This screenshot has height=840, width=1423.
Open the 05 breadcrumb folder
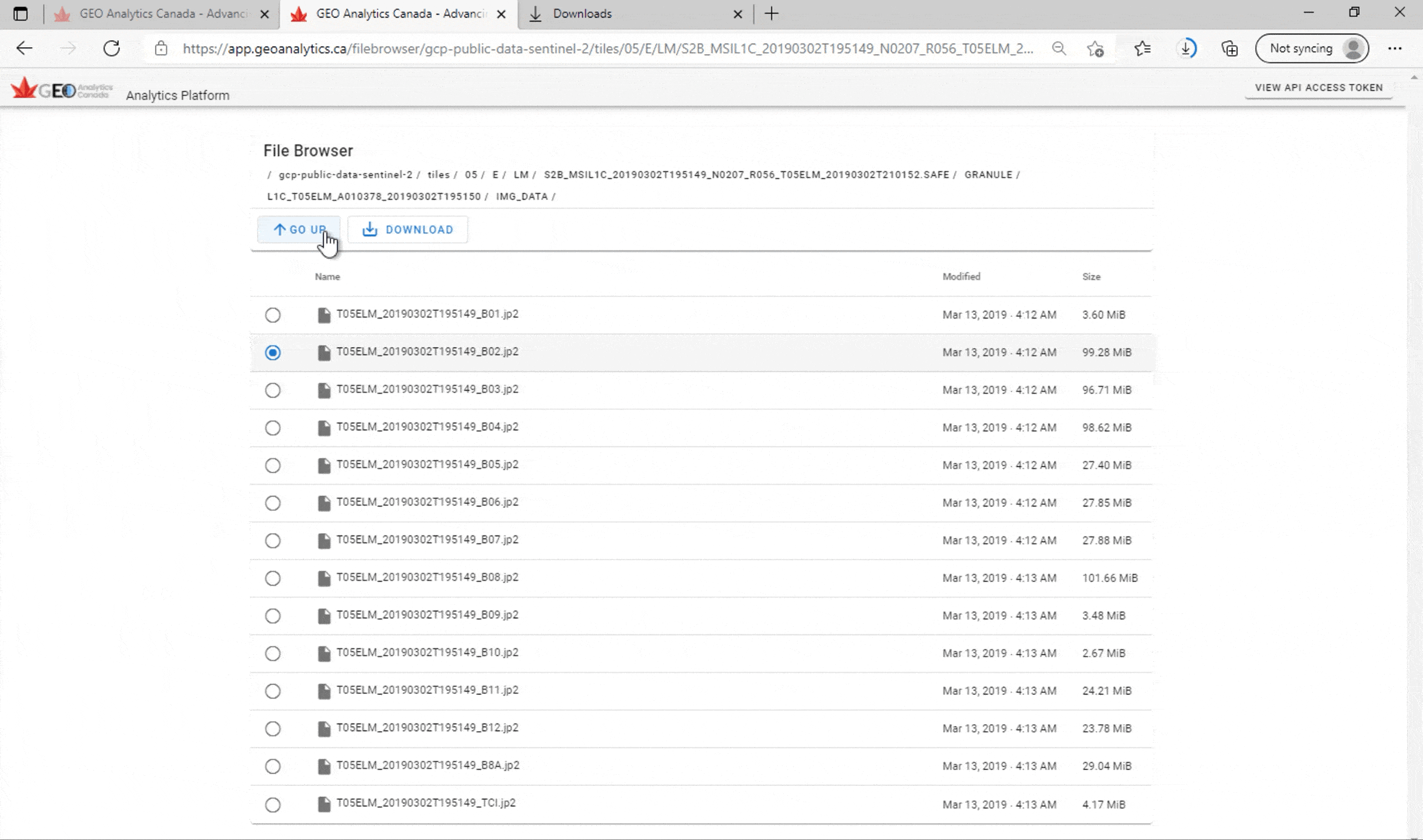471,175
